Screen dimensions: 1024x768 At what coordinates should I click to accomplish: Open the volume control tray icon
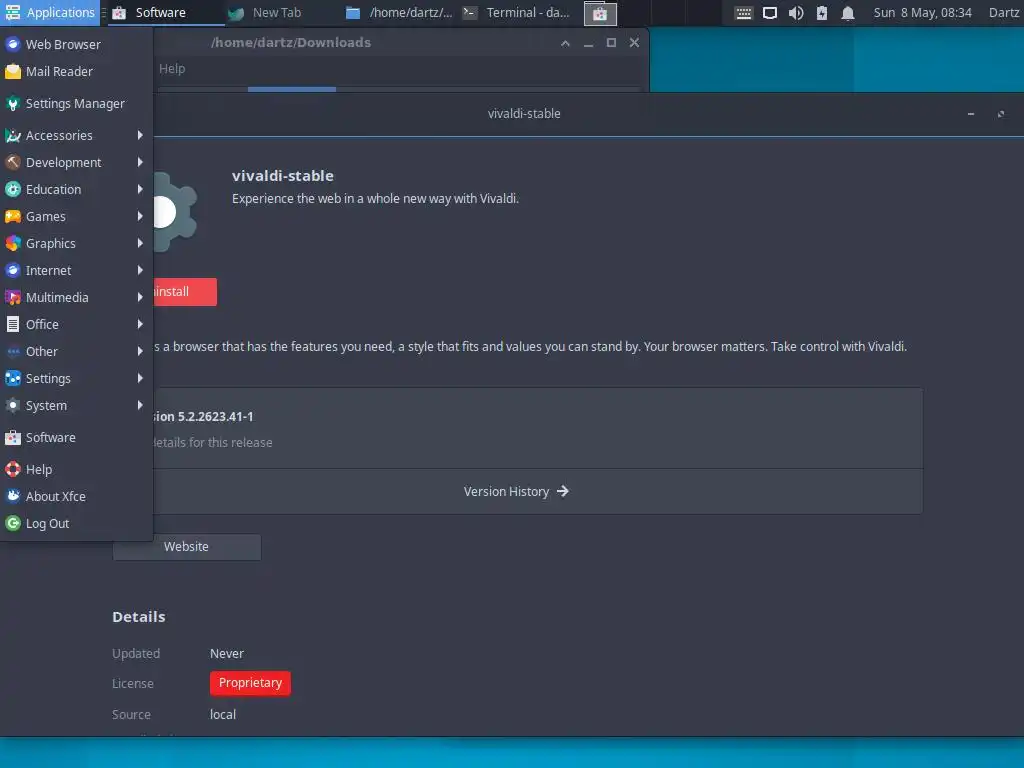coord(796,13)
